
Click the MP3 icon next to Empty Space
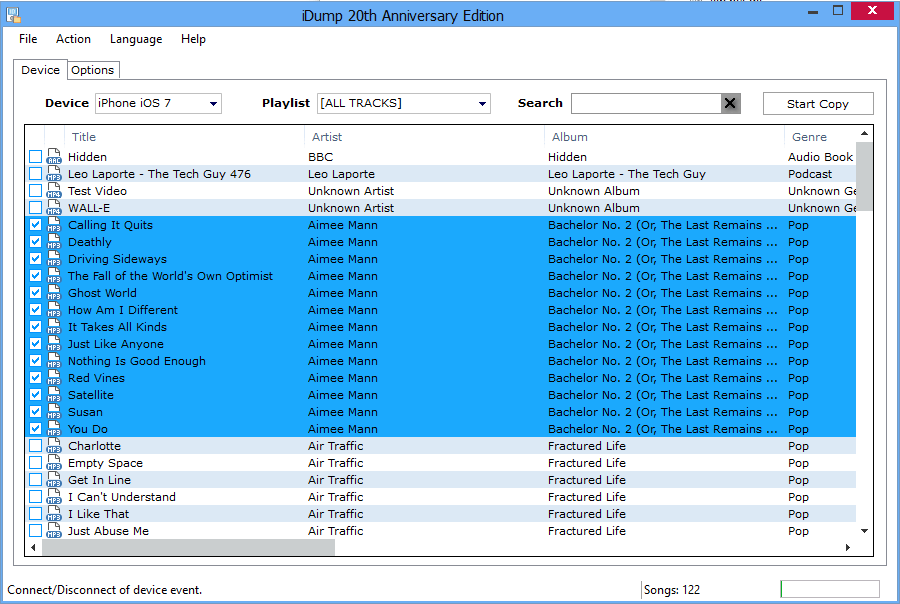(x=54, y=463)
